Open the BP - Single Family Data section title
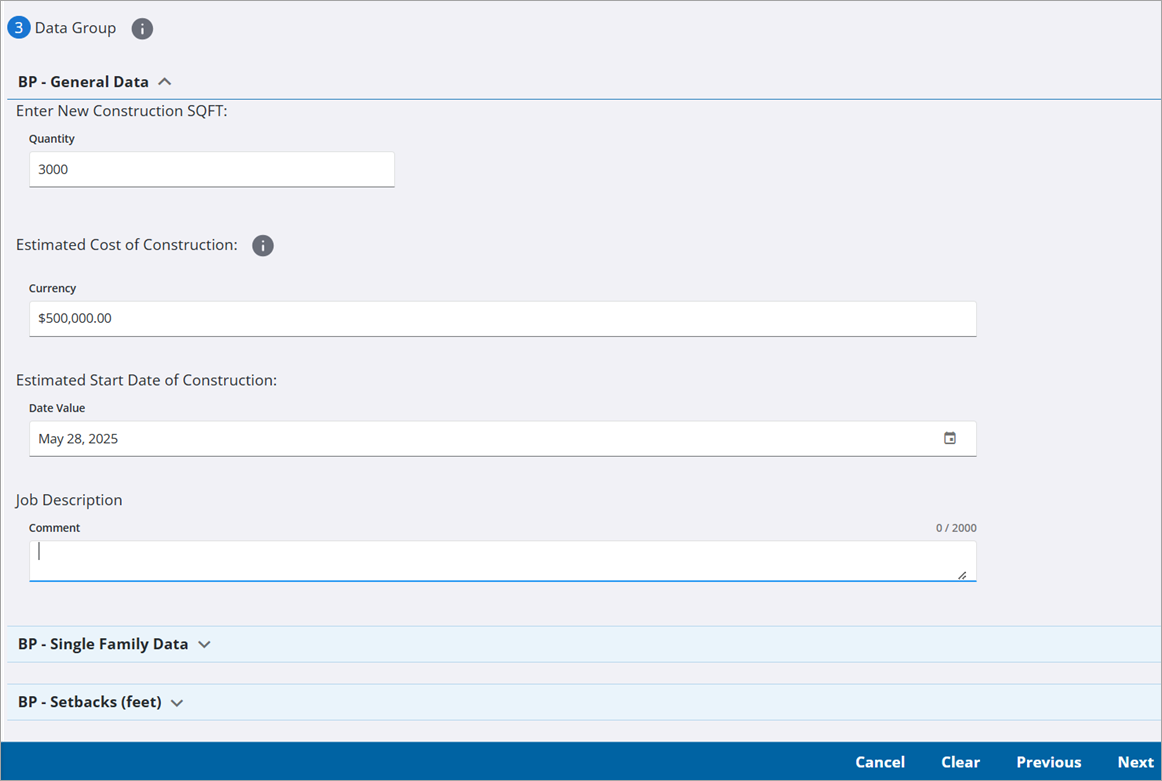The image size is (1162, 781). (103, 645)
